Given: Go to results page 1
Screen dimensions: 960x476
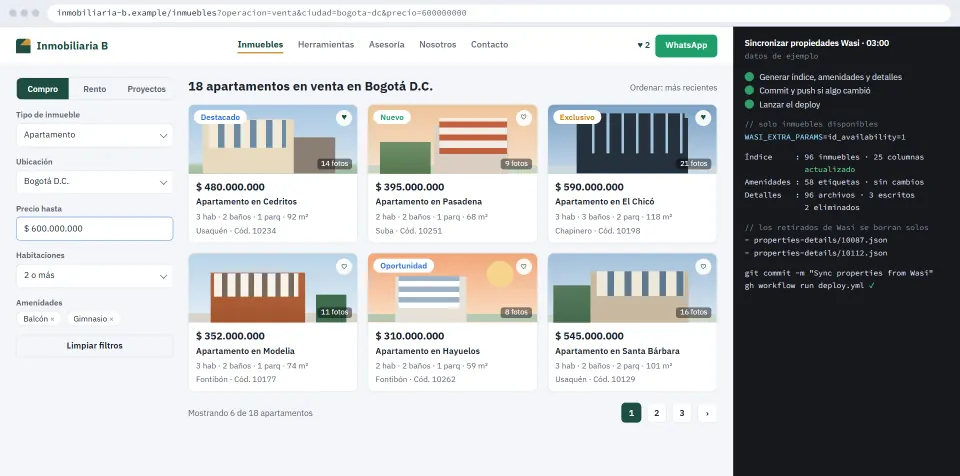Looking at the screenshot, I should click(631, 413).
